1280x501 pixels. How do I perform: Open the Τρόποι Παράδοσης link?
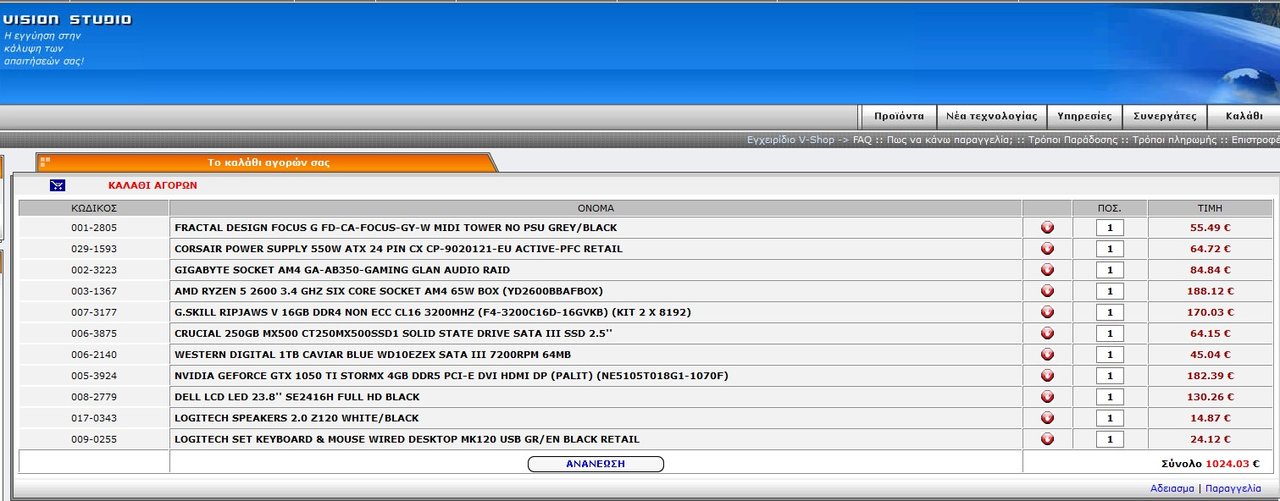point(1073,140)
